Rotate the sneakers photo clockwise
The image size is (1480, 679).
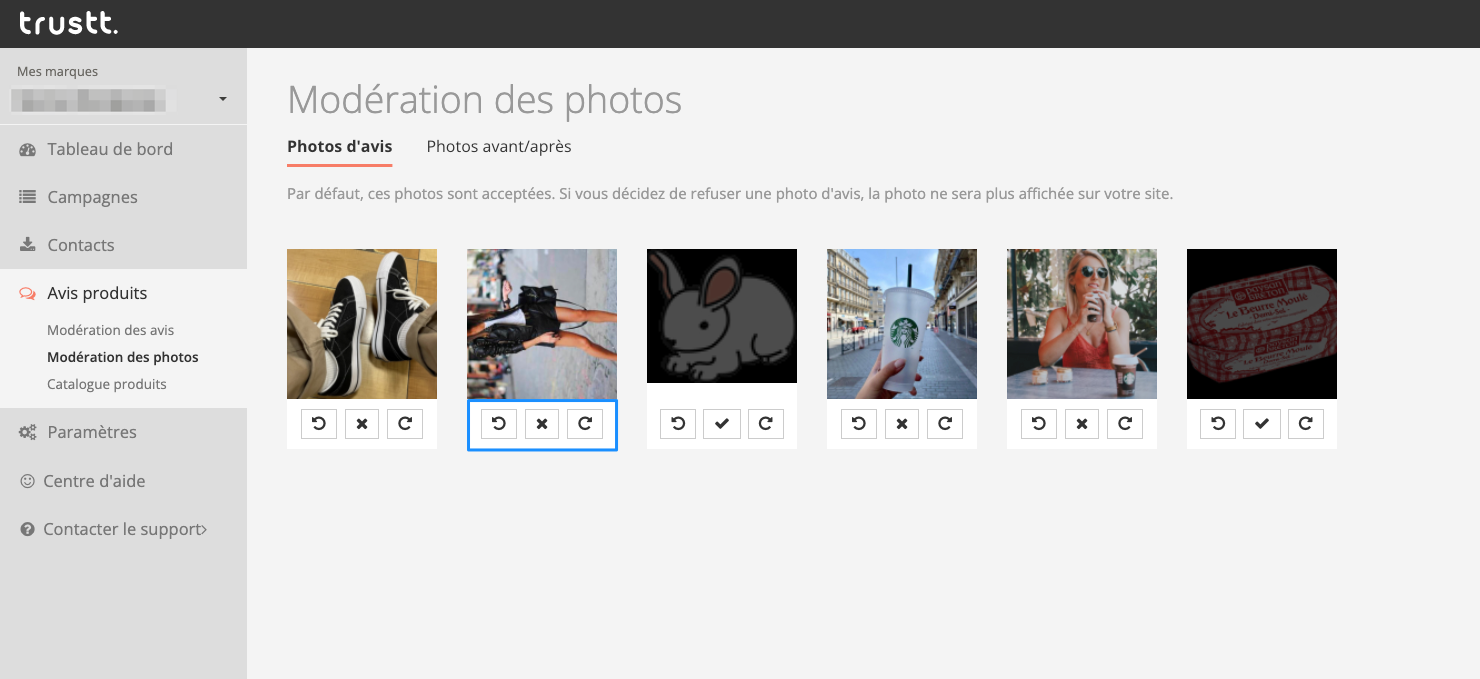coord(405,424)
